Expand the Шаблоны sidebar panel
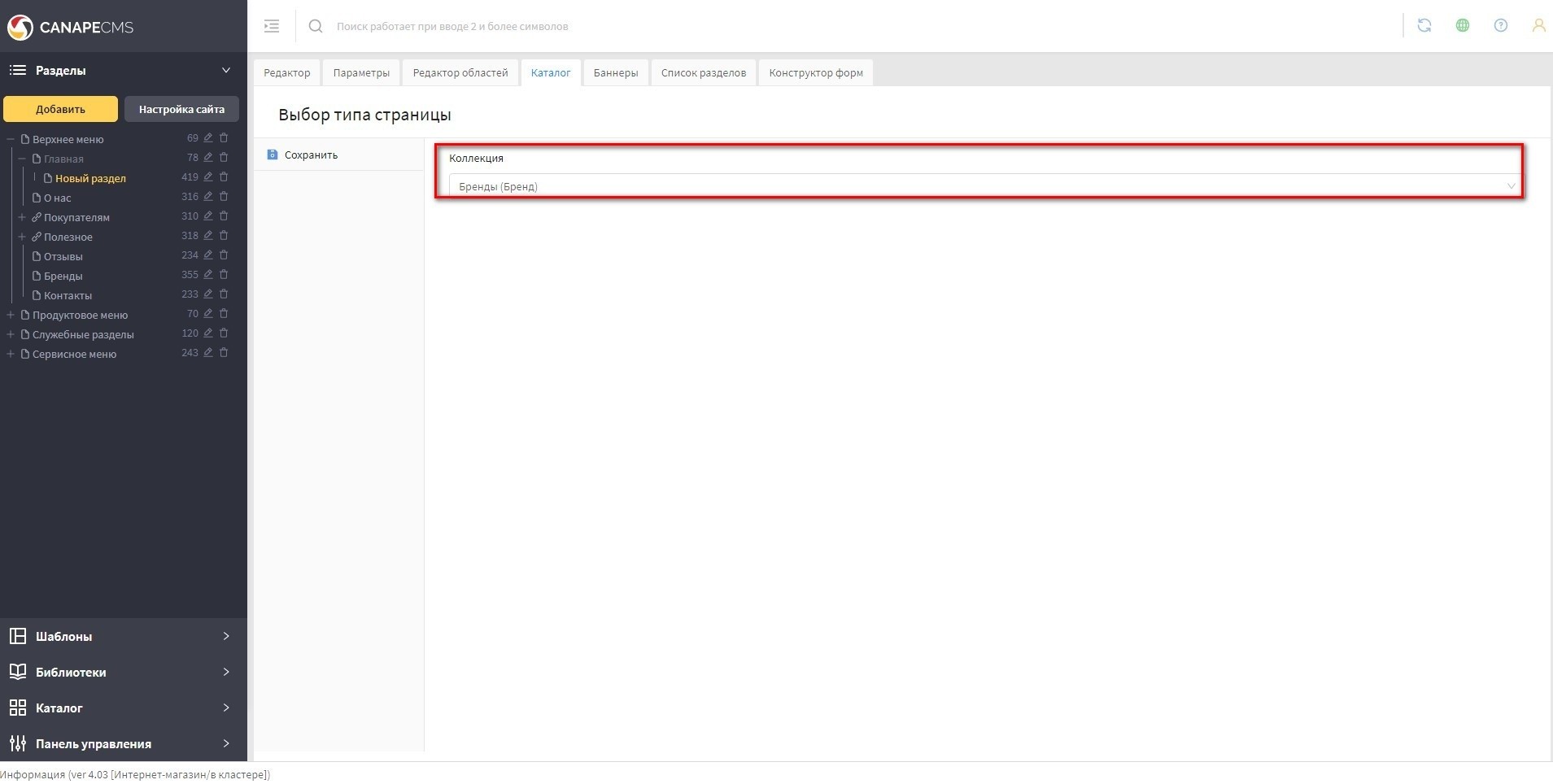The height and width of the screenshot is (784, 1553). (122, 636)
